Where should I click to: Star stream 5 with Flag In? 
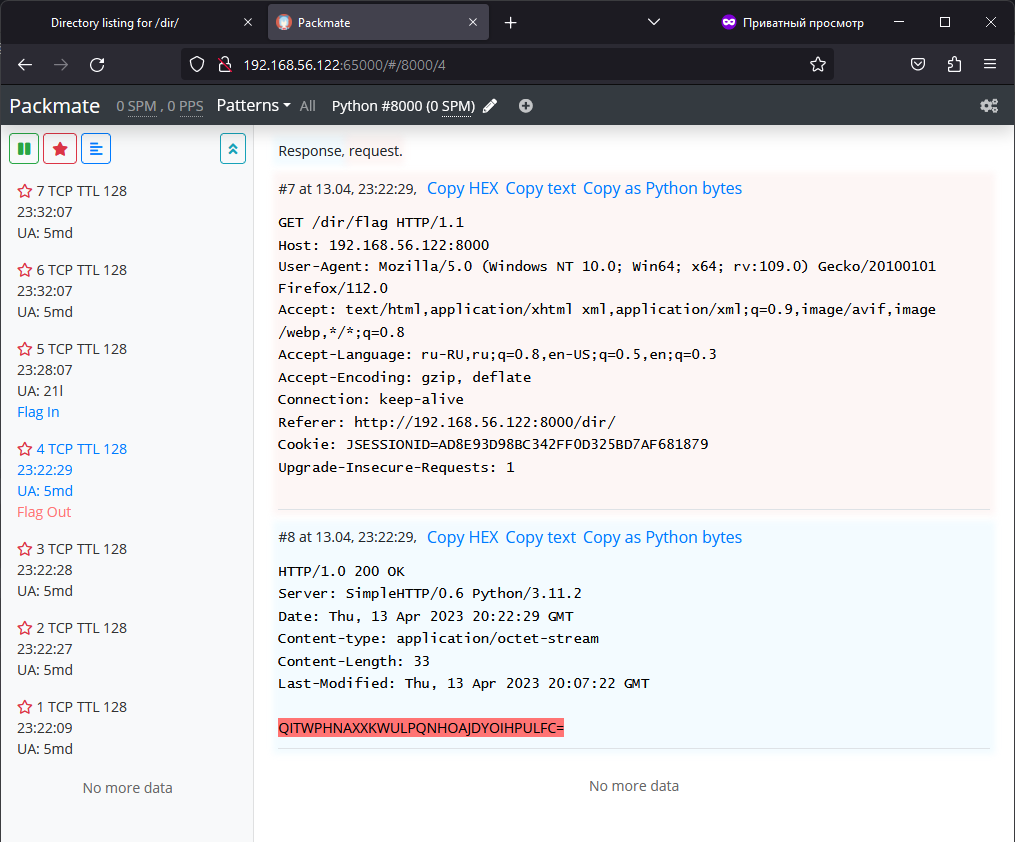point(25,349)
